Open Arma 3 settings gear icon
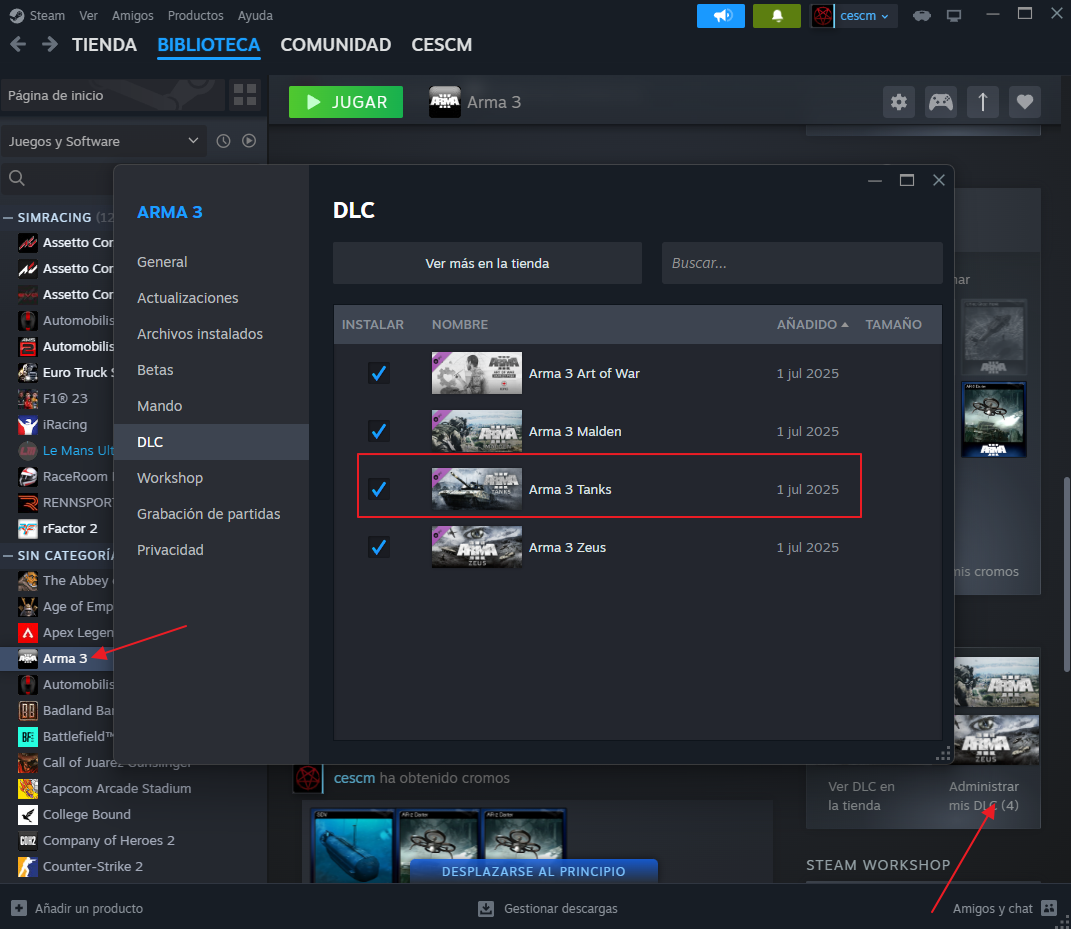 (x=899, y=102)
